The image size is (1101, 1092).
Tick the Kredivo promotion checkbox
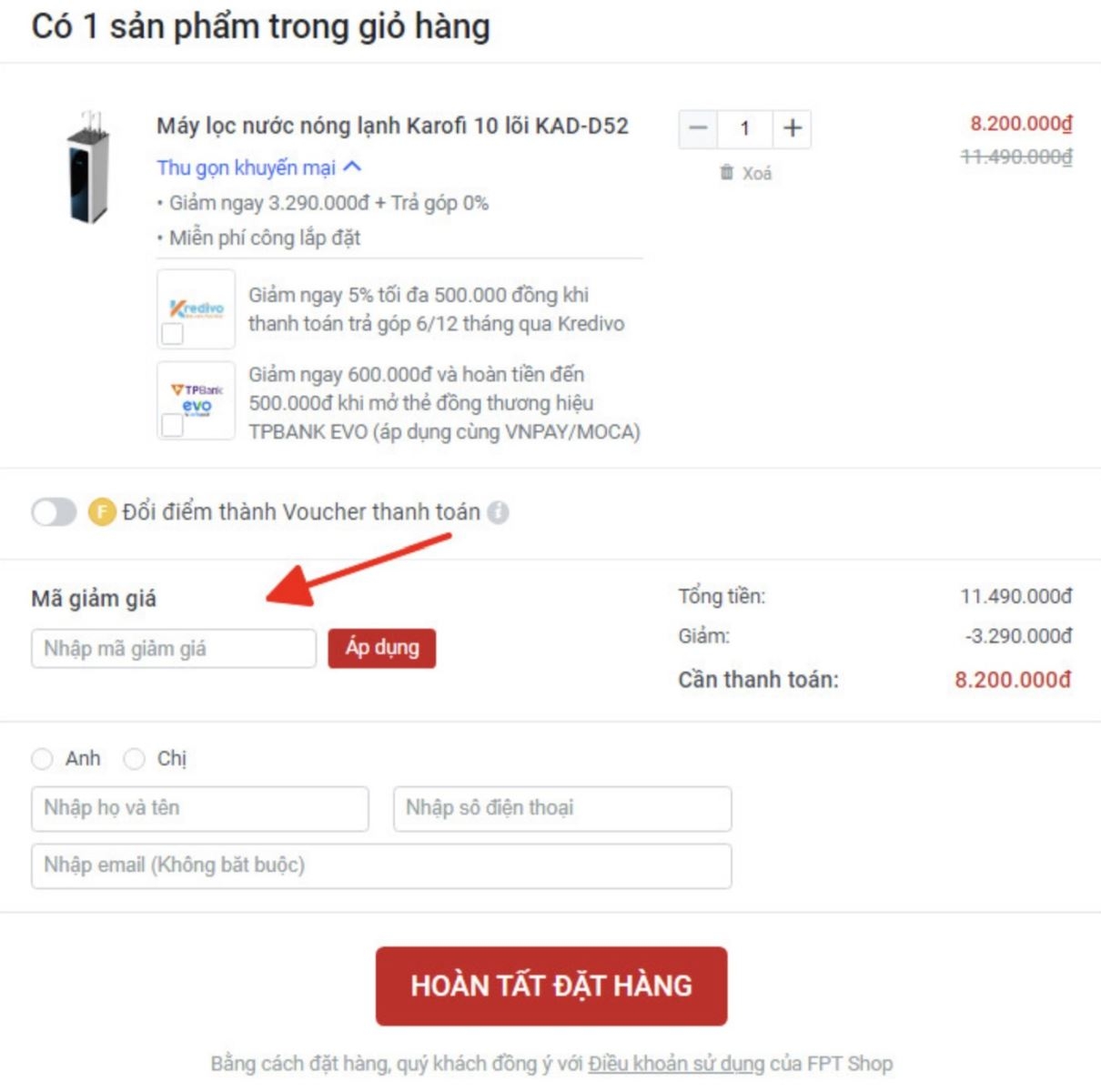[x=172, y=335]
